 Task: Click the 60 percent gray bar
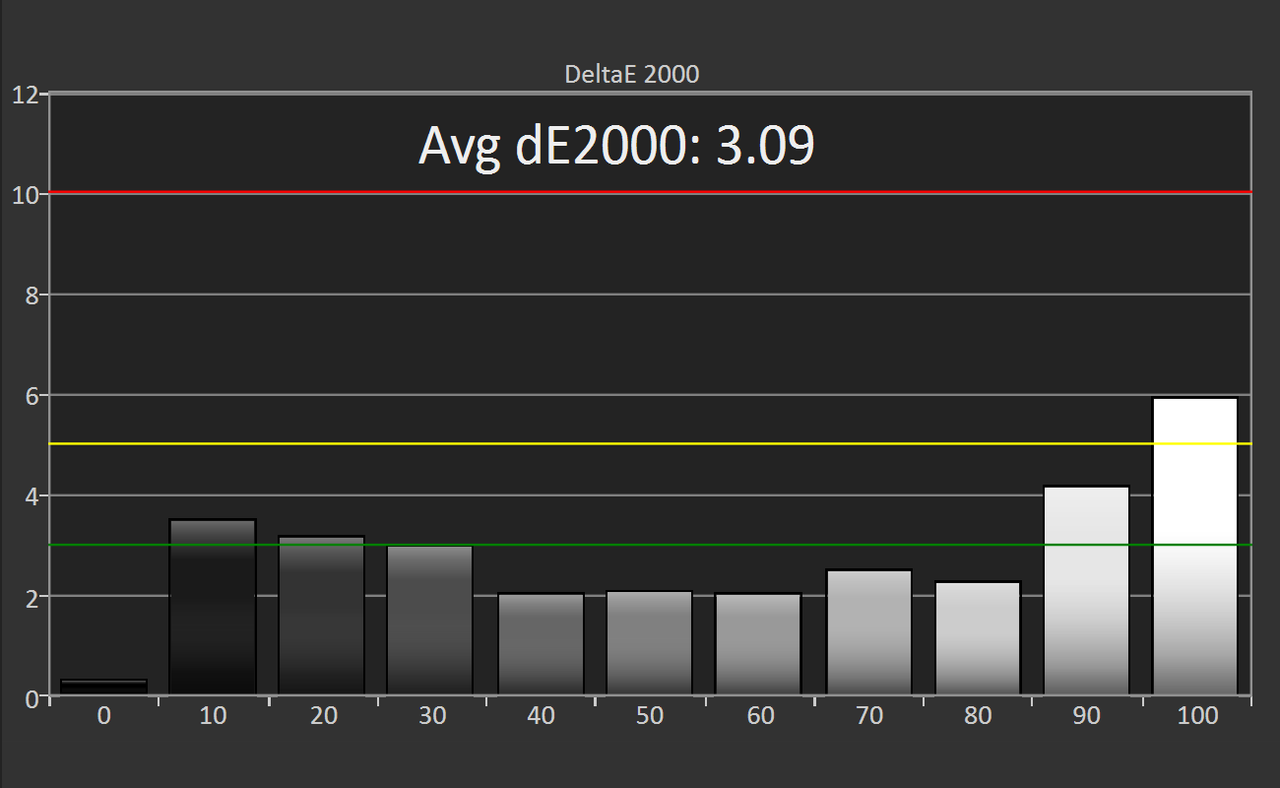pos(758,644)
